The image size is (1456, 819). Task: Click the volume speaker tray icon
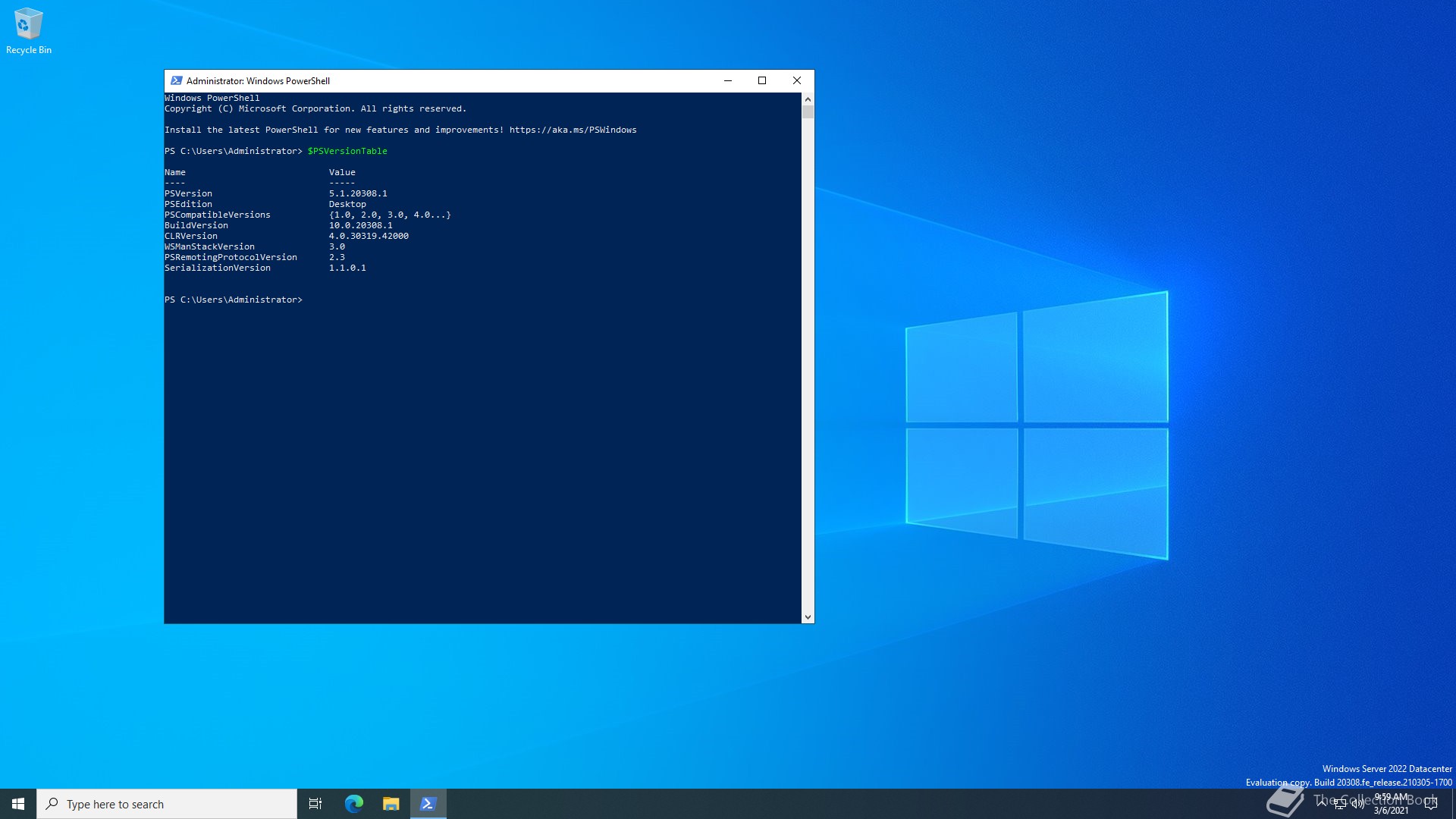click(1357, 804)
